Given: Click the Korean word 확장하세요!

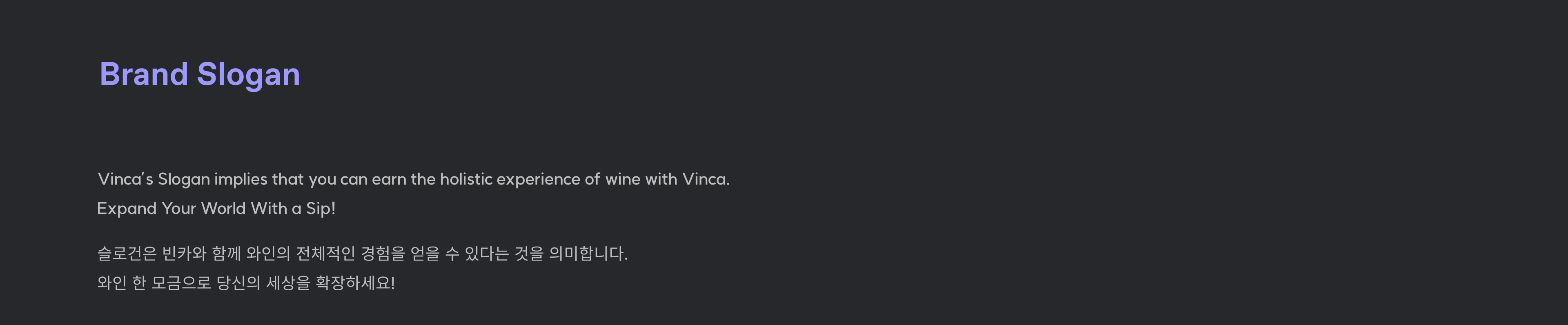Looking at the screenshot, I should pos(355,283).
